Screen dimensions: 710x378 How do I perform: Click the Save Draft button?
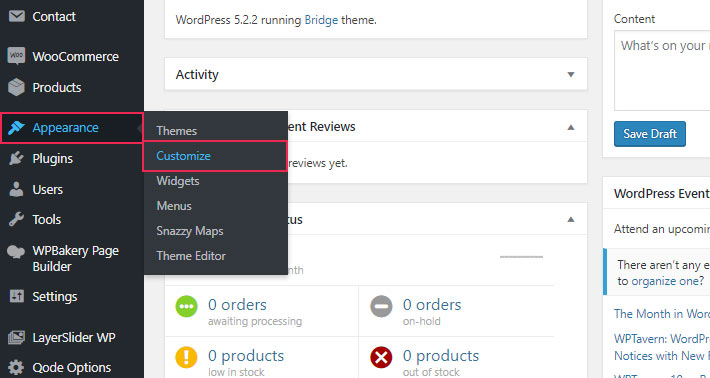pos(650,134)
